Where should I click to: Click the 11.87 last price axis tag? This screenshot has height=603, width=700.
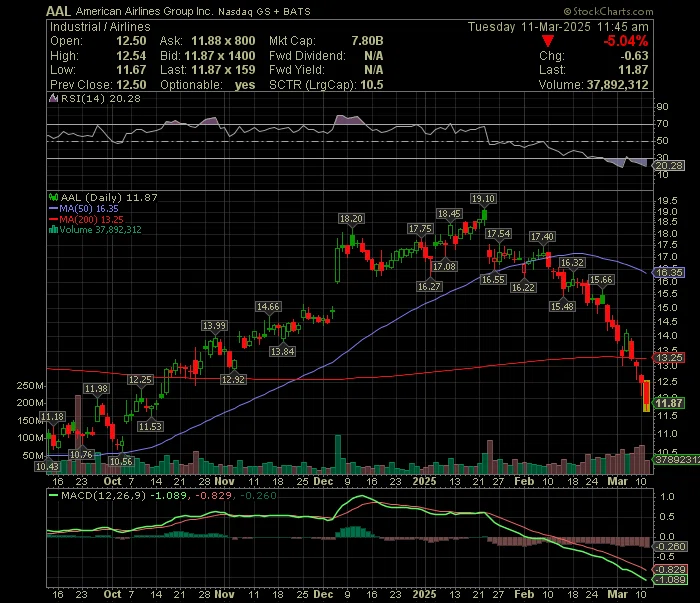[669, 403]
